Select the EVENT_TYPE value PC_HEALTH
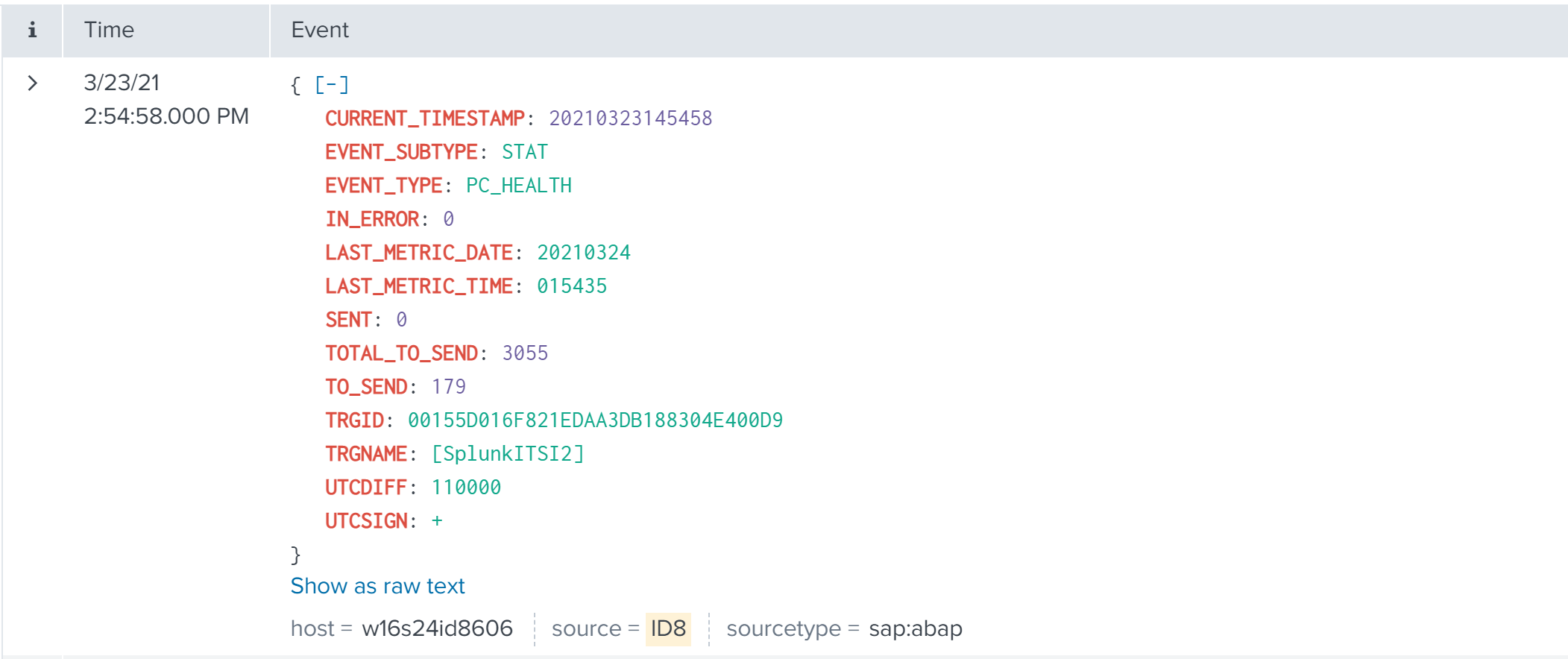Image resolution: width=1568 pixels, height=659 pixels. tap(518, 186)
